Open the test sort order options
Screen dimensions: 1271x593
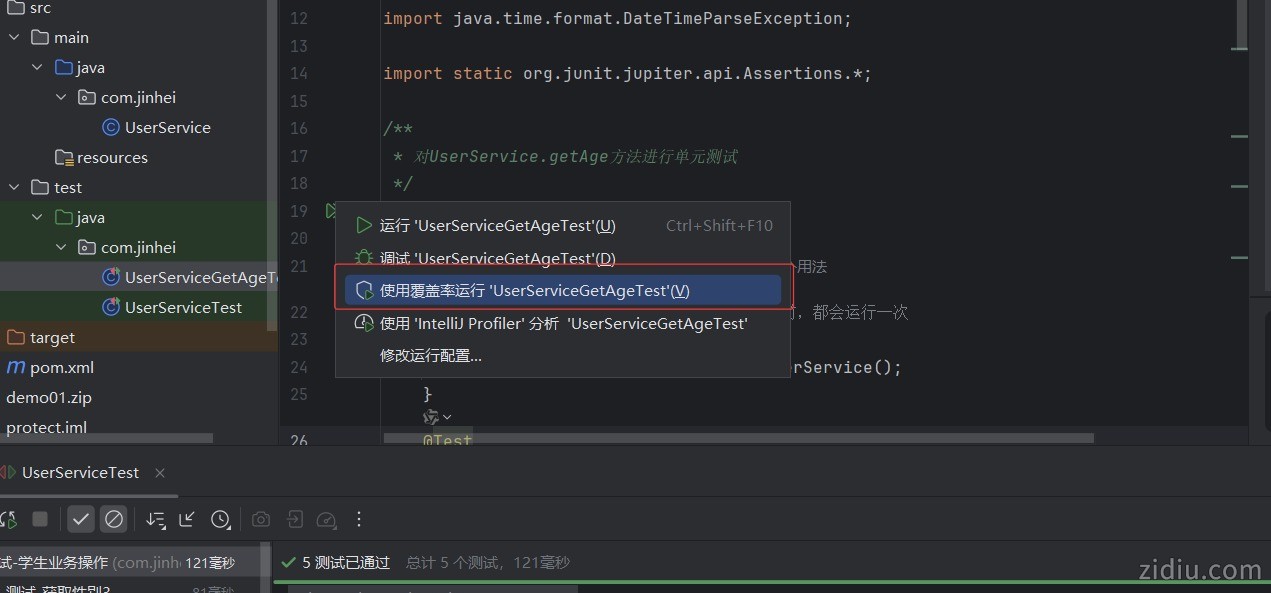tap(155, 519)
